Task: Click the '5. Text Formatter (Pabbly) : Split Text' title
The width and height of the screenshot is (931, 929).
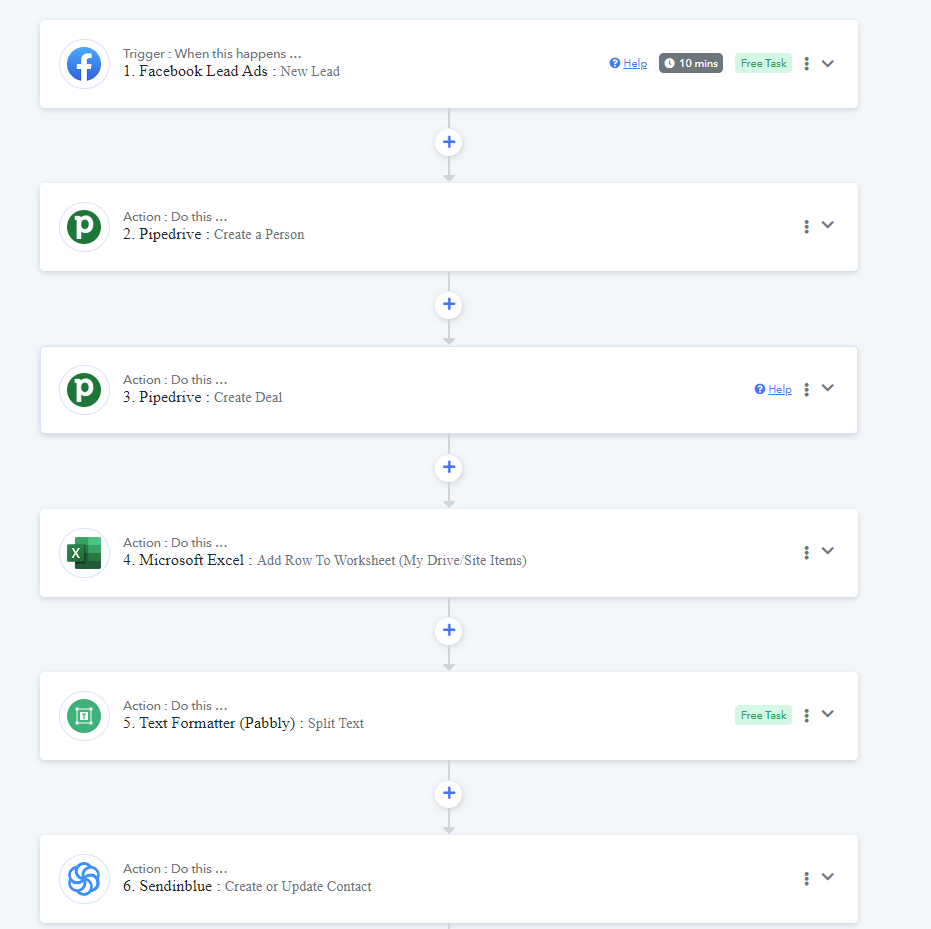Action: [243, 723]
